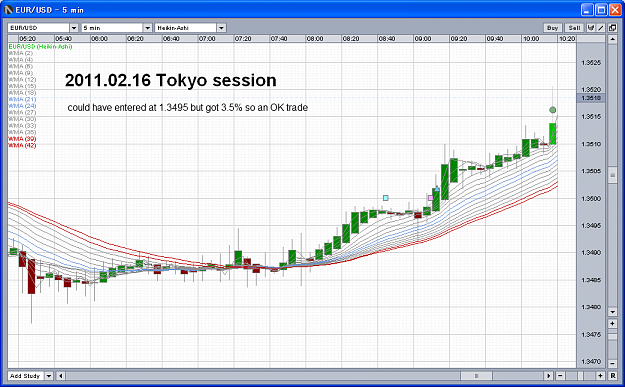Select the WMA (27) legend entry
This screenshot has height=387, width=625.
pyautogui.click(x=22, y=112)
